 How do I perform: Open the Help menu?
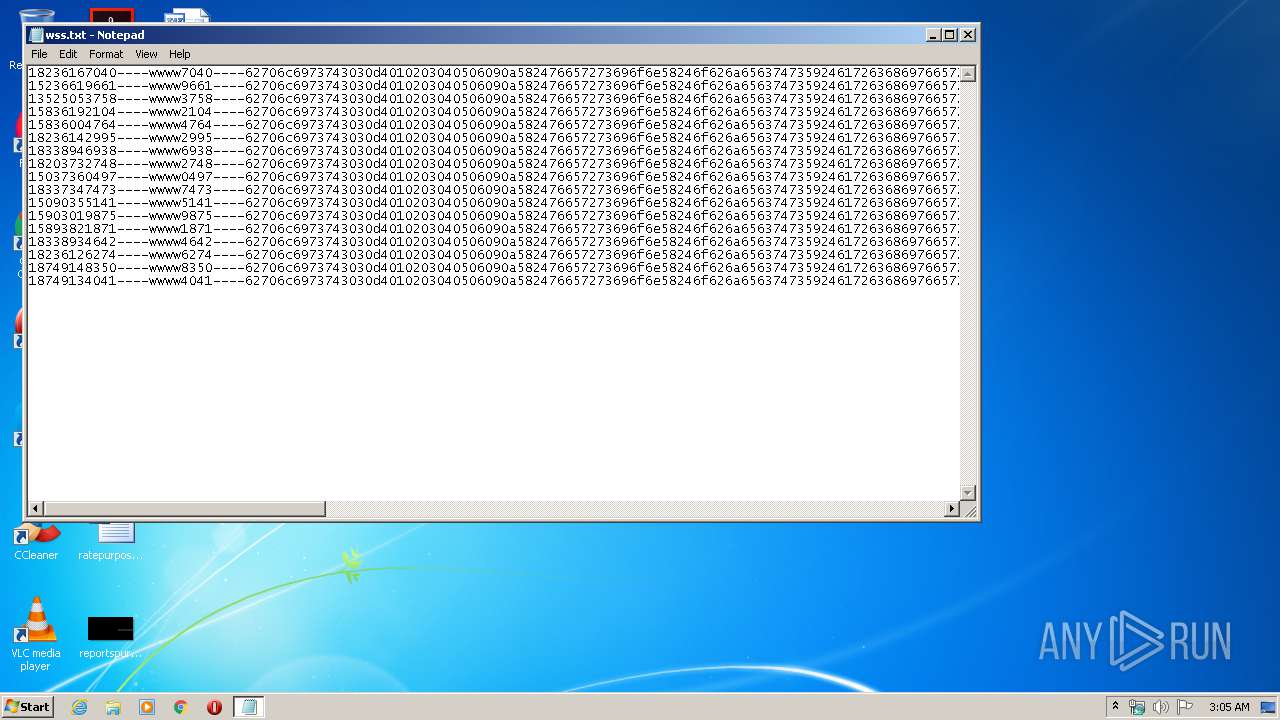pyautogui.click(x=179, y=54)
